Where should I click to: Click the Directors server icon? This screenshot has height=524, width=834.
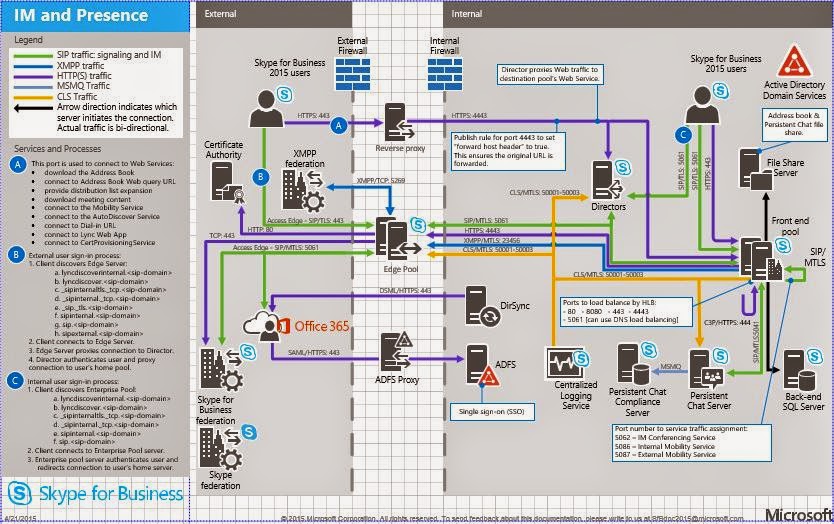607,180
